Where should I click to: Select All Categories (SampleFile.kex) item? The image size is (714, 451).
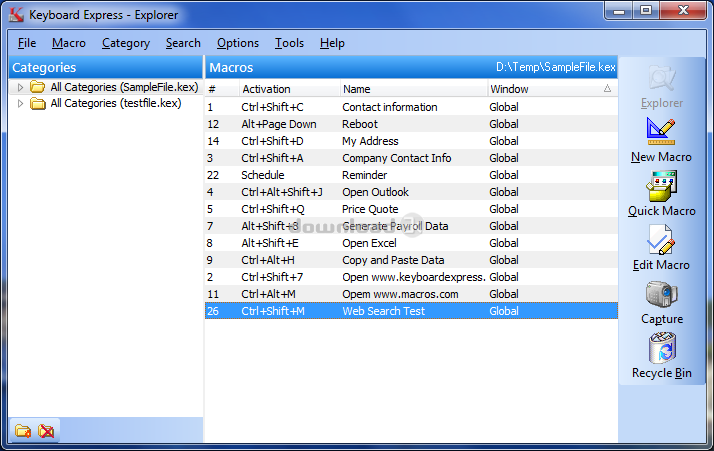pyautogui.click(x=124, y=87)
